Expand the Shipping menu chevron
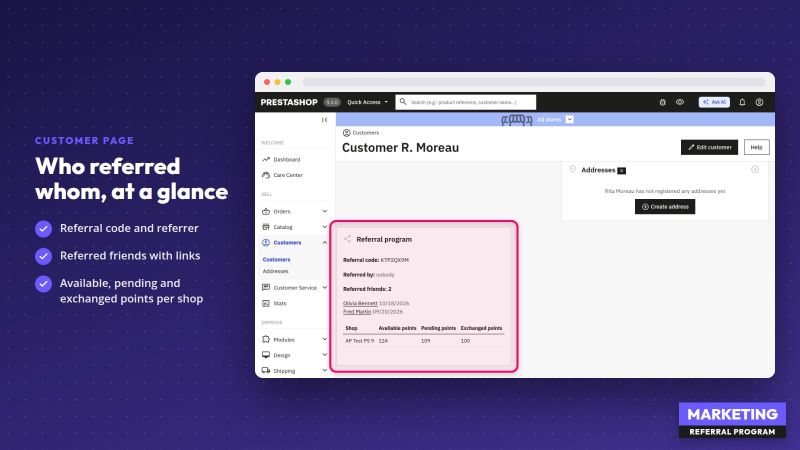Image resolution: width=800 pixels, height=450 pixels. tap(324, 370)
